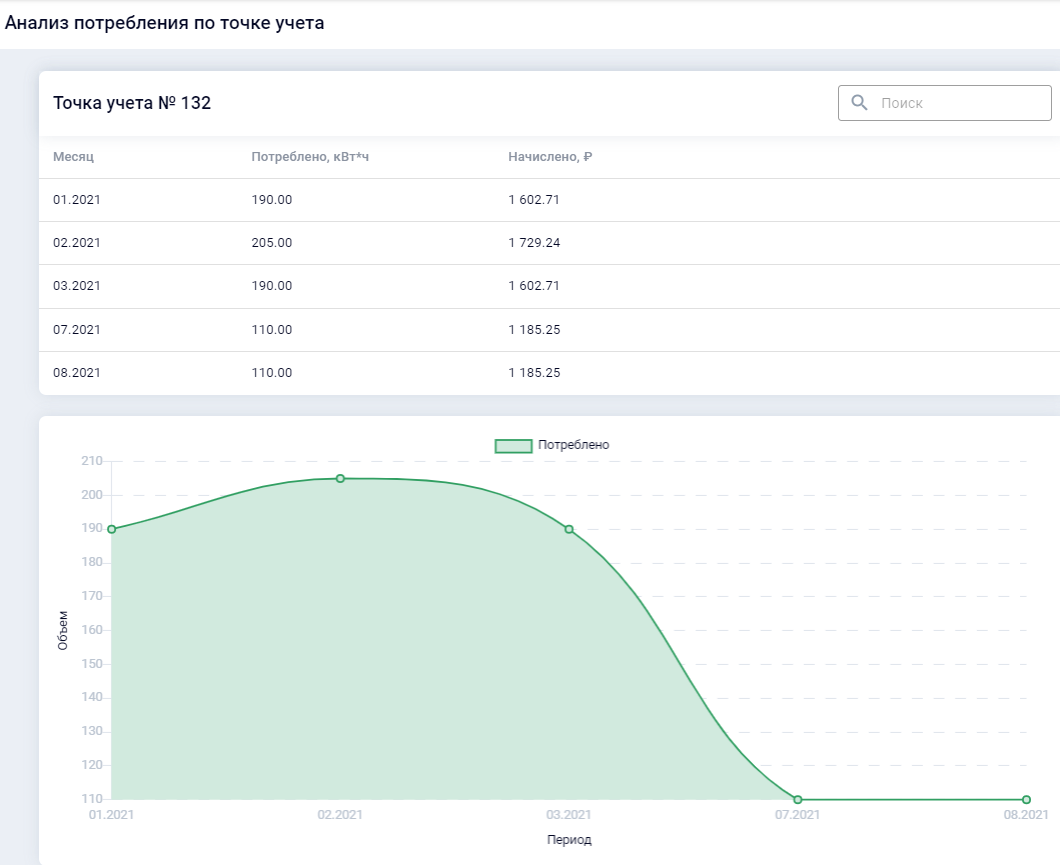Viewport: 1060px width, 865px height.
Task: Select the 01.2021 month cell in table
Action: click(x=77, y=200)
